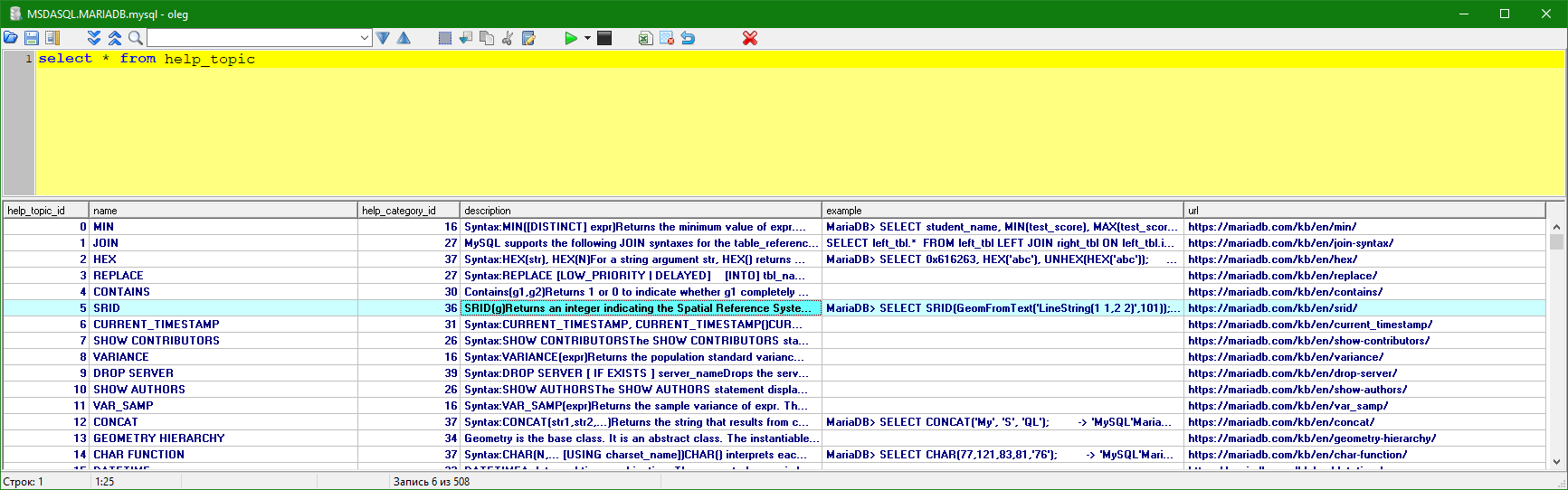The height and width of the screenshot is (490, 1568).
Task: Click the open file folder icon
Action: [x=11, y=38]
